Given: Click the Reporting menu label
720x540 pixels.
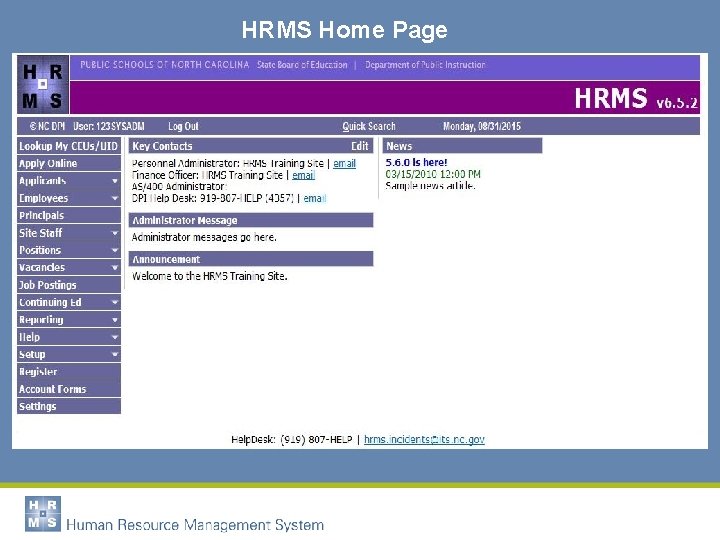Looking at the screenshot, I should tap(41, 320).
